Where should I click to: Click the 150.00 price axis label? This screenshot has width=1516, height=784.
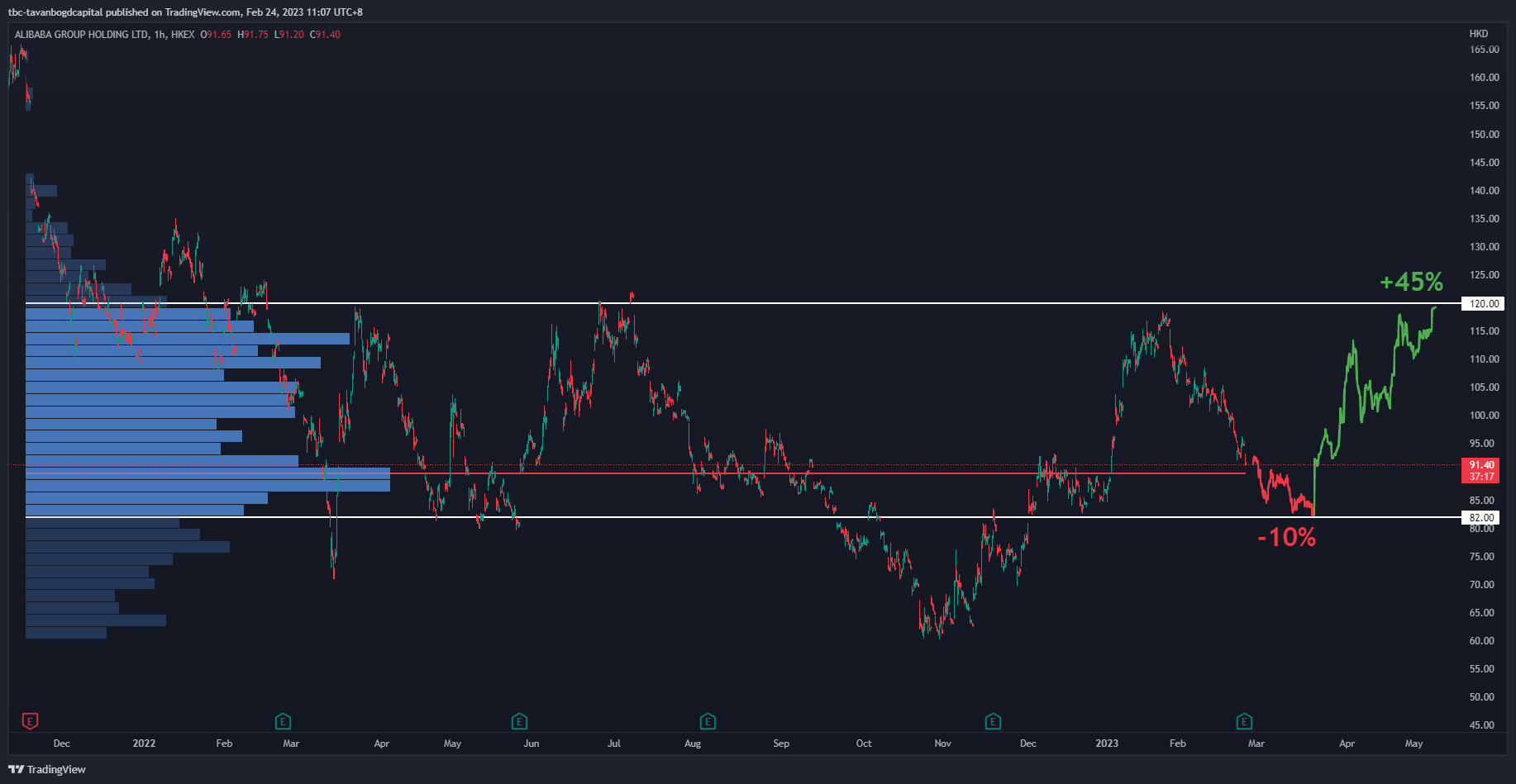pos(1484,134)
